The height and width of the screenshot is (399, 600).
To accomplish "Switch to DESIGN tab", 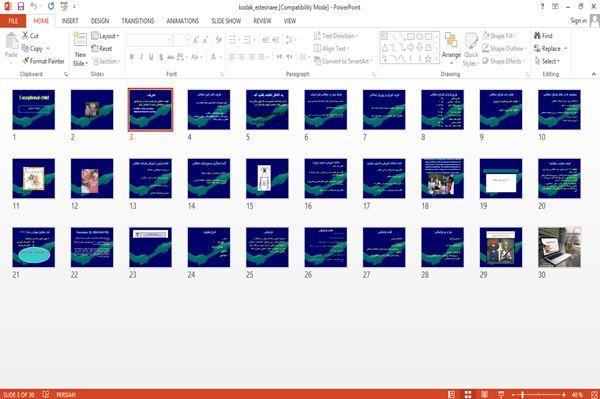I will (x=100, y=21).
